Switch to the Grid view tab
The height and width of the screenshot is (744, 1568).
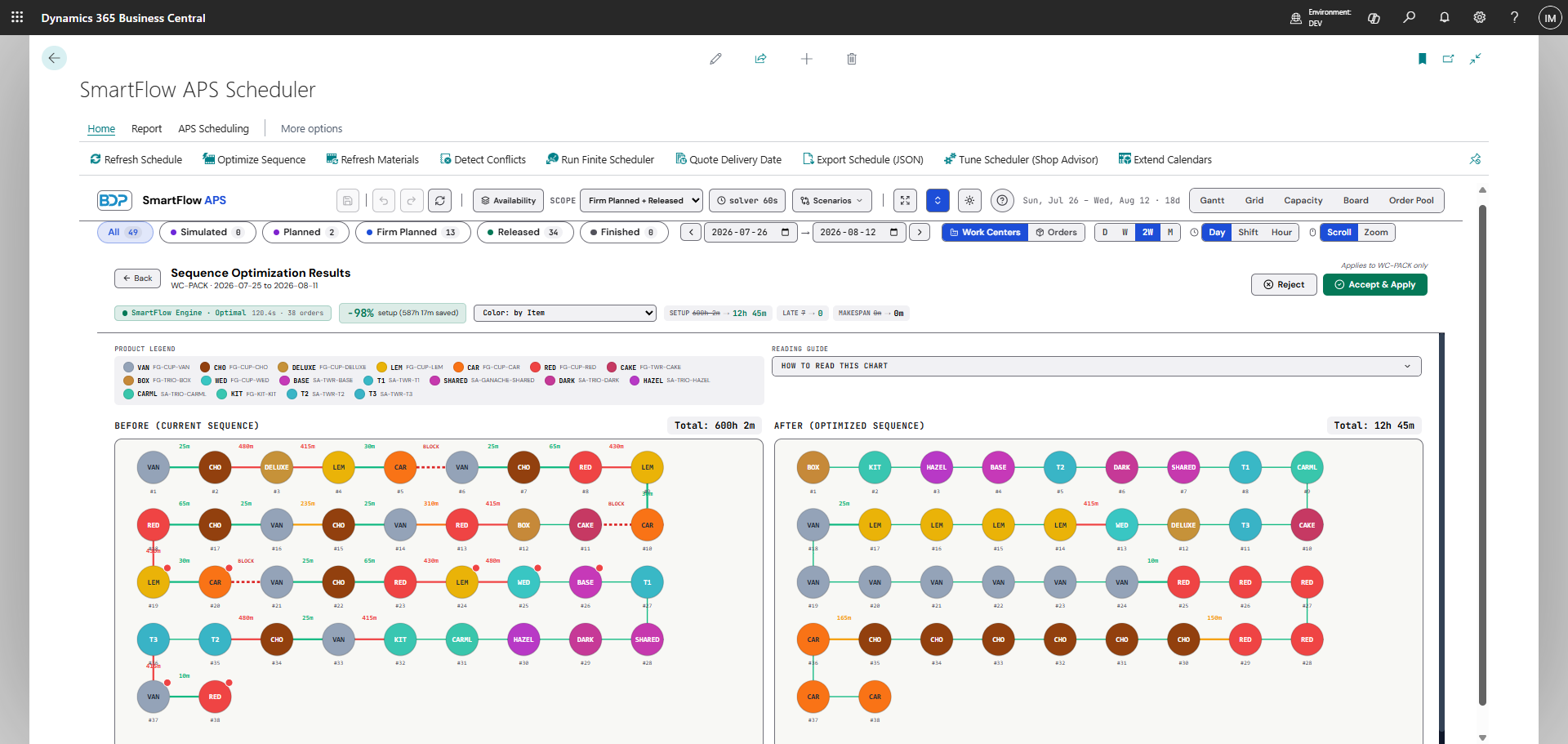point(1254,200)
